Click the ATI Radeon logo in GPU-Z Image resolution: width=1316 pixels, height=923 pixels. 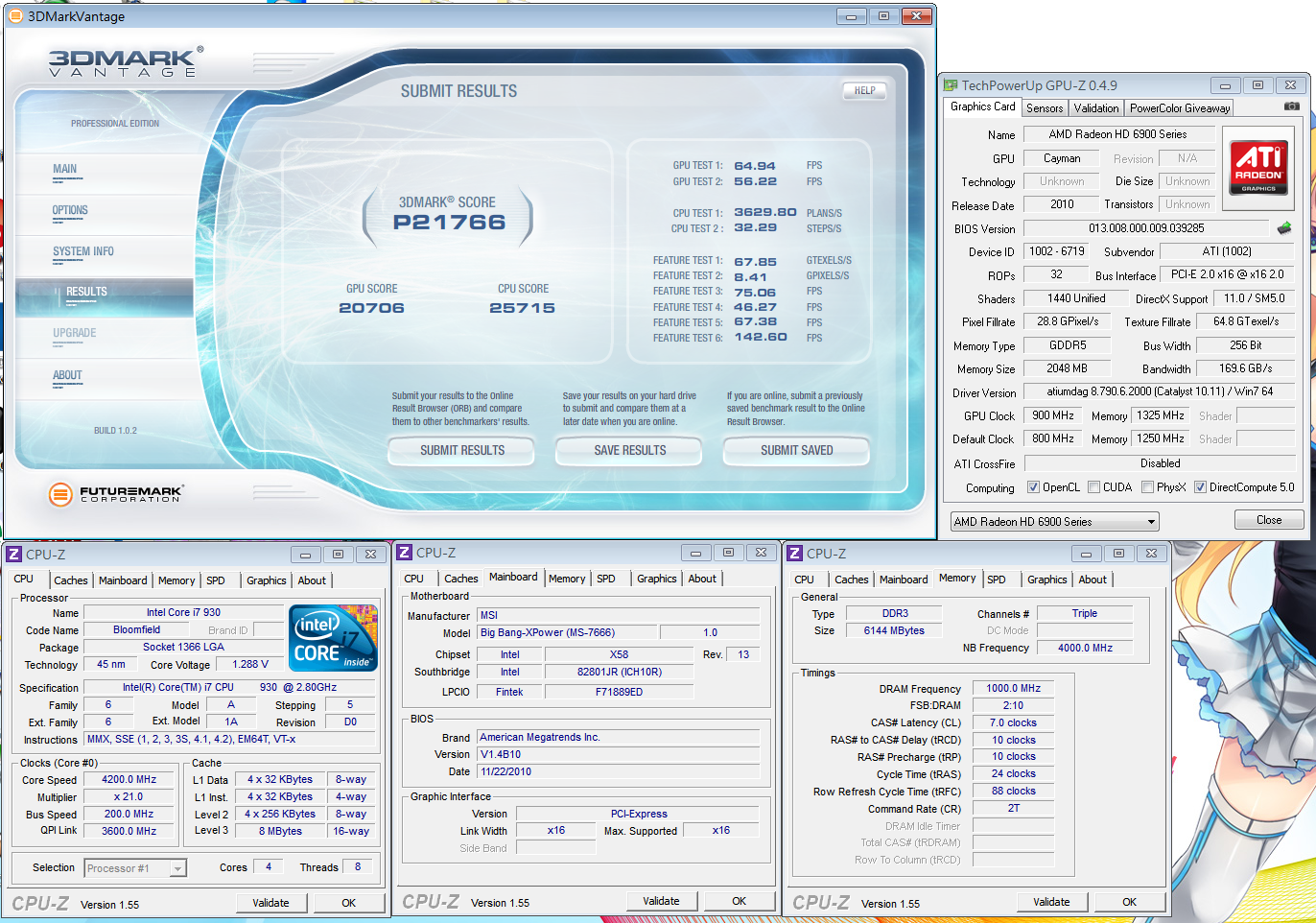(1258, 169)
